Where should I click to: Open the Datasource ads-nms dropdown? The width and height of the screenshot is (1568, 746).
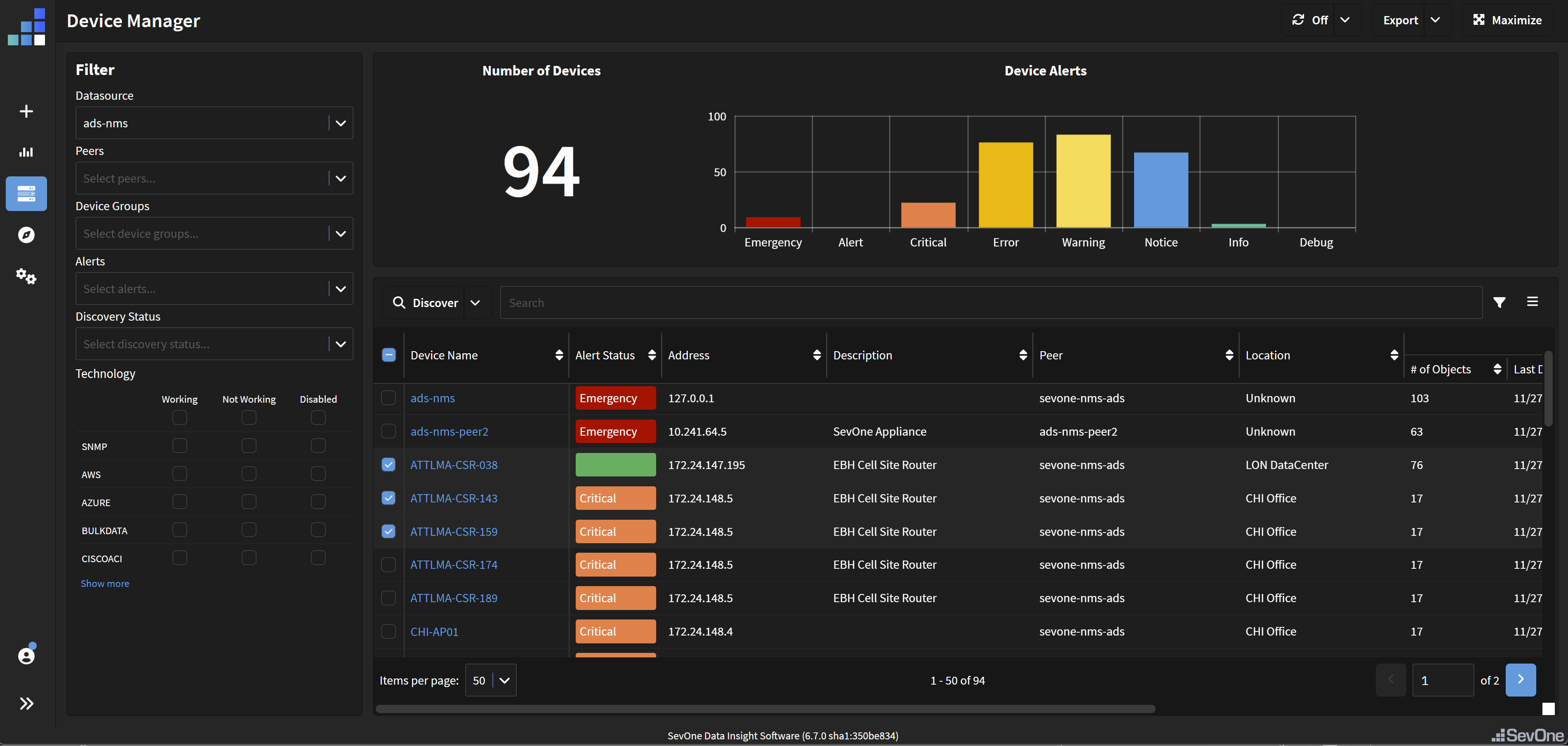214,123
